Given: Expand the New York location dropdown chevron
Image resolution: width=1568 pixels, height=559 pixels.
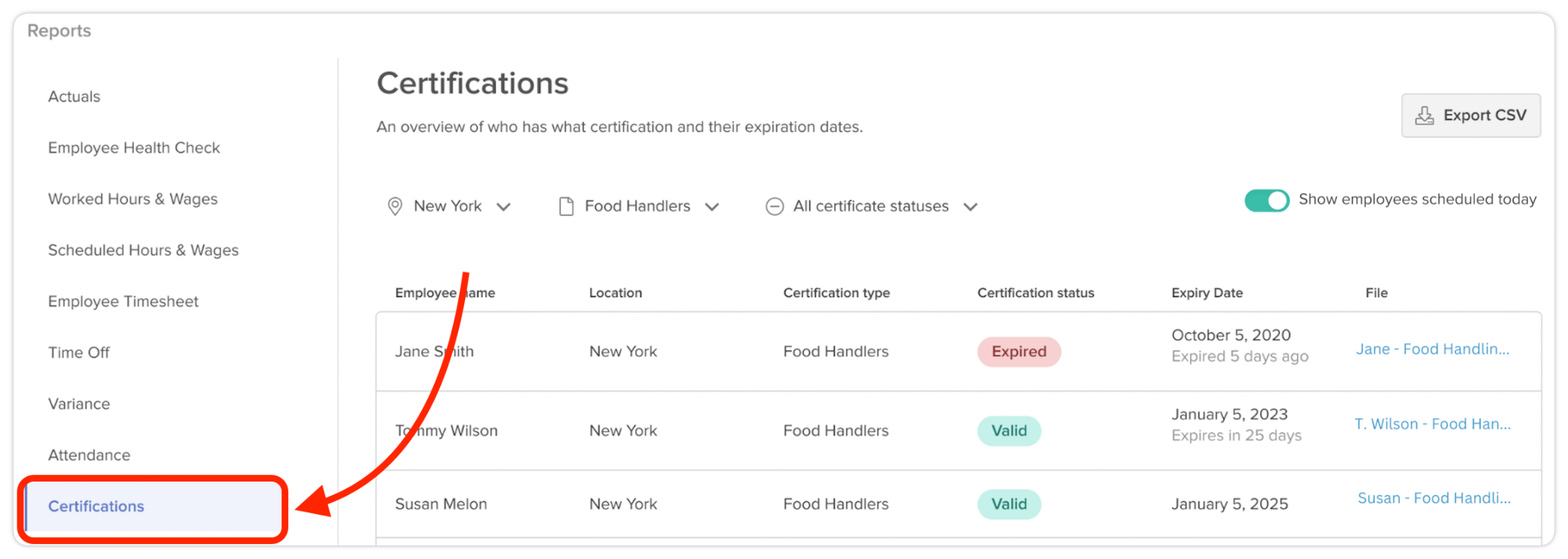Looking at the screenshot, I should tap(504, 207).
